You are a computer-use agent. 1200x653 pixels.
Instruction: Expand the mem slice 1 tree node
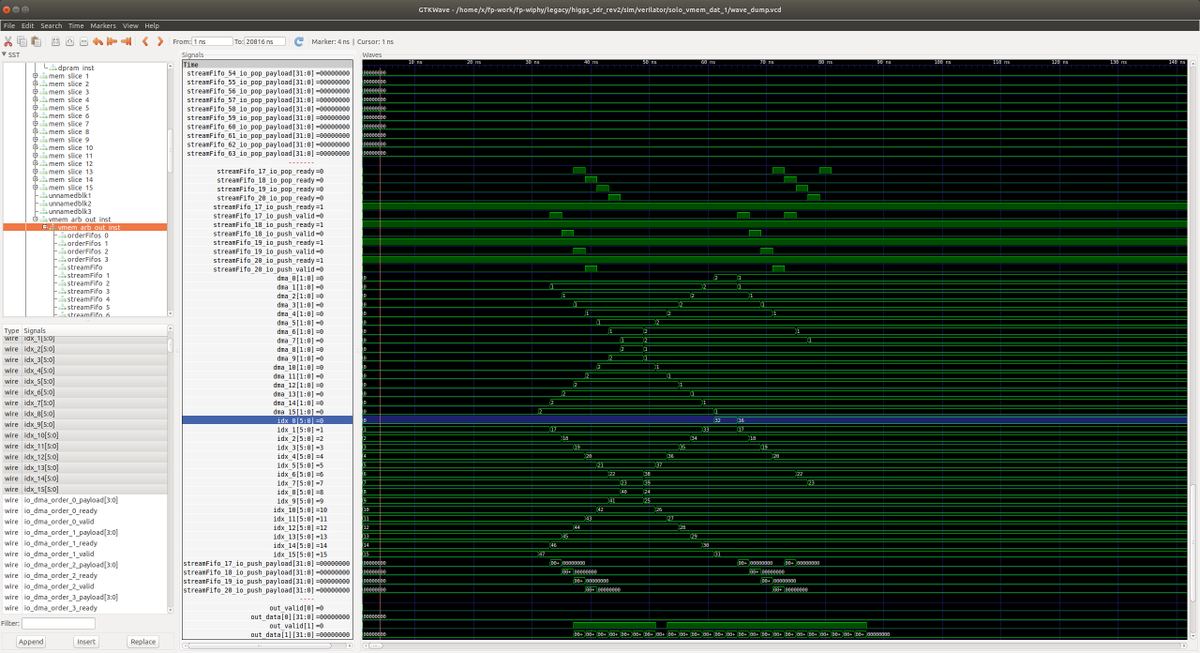coord(34,78)
